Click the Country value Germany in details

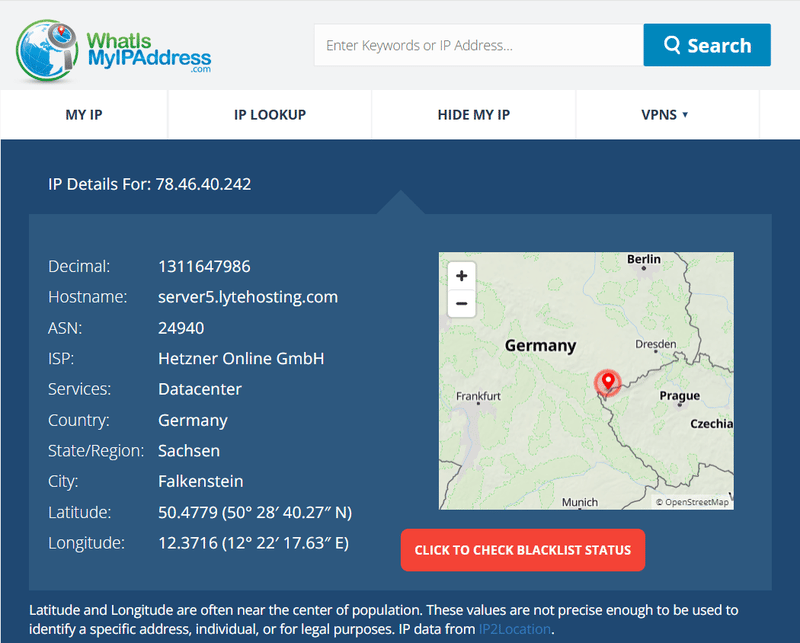point(193,421)
